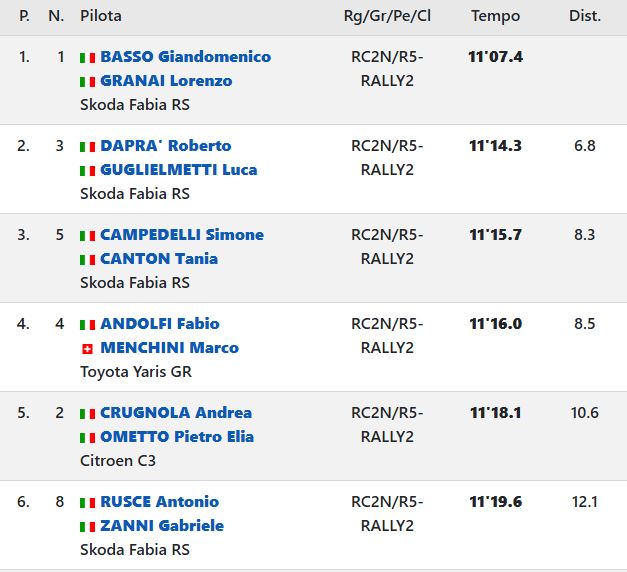Viewport: 627px width, 572px height.
Task: Click the Toyota Yaris GR car text
Action: pos(135,372)
